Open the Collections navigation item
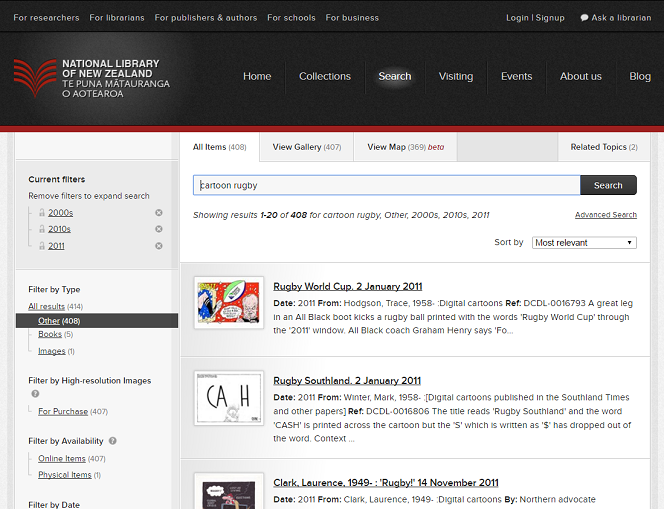Screen dimensions: 664x509 (x=325, y=77)
